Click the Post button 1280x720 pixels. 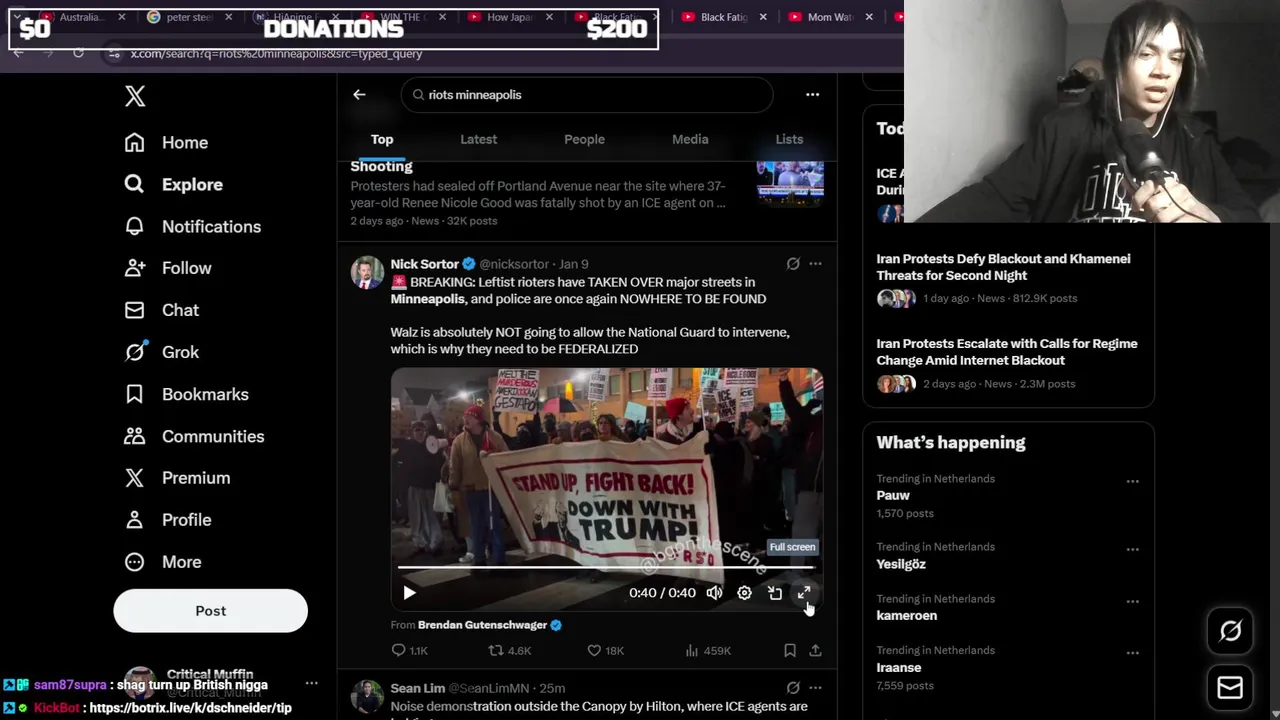tap(210, 610)
